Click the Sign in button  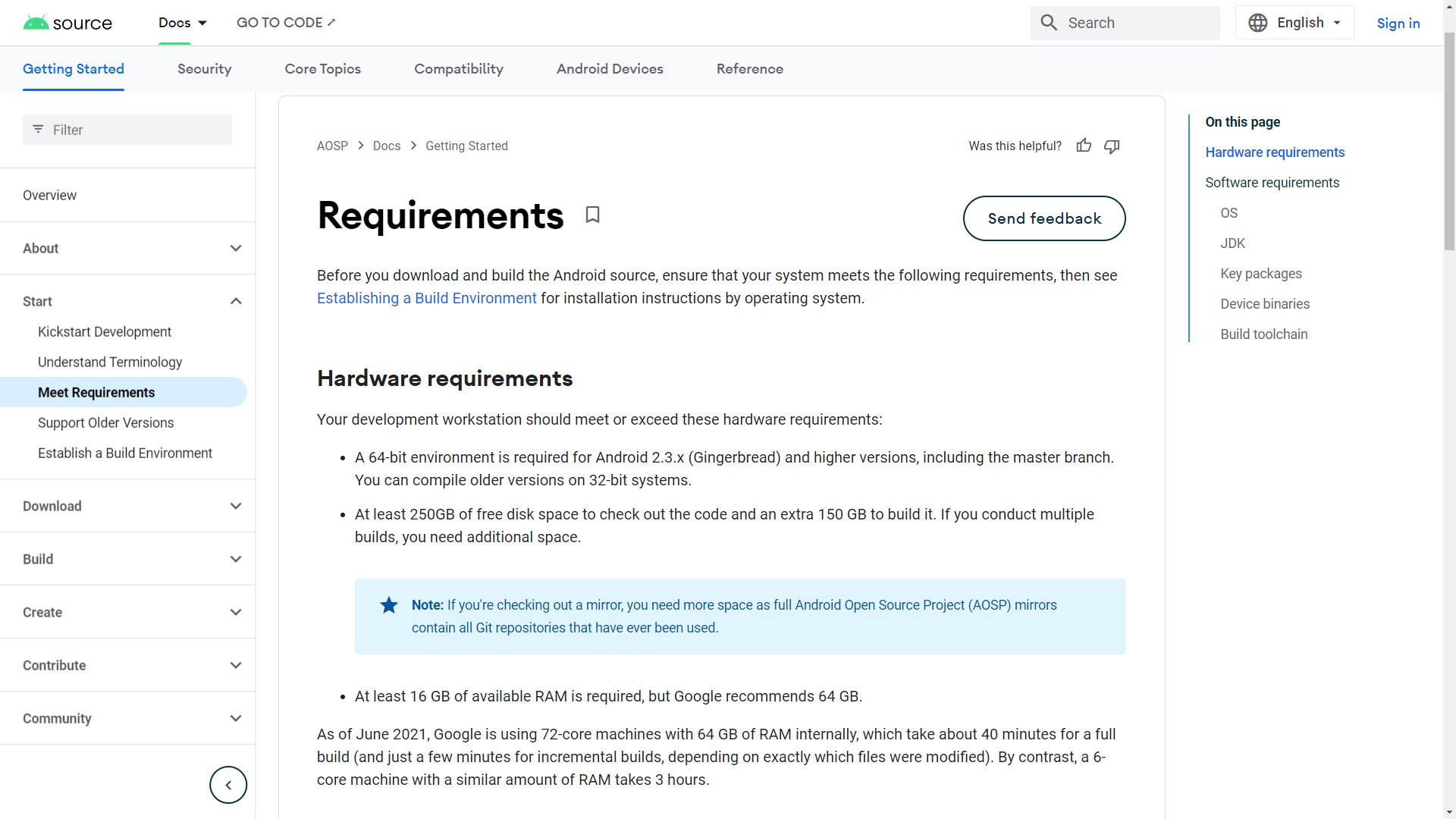coord(1399,23)
